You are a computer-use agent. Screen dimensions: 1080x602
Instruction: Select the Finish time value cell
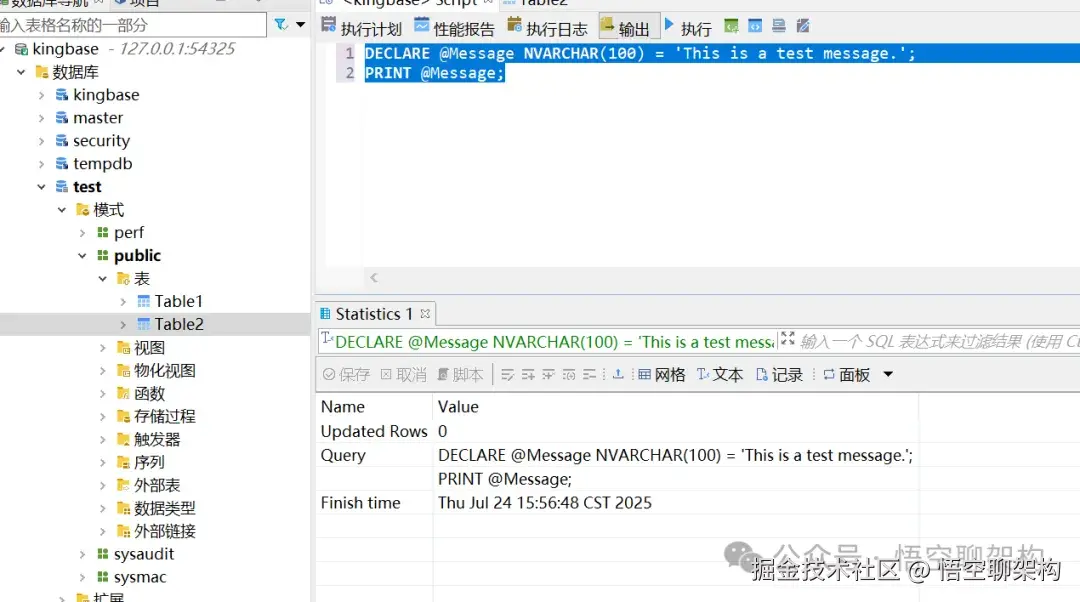pyautogui.click(x=545, y=503)
